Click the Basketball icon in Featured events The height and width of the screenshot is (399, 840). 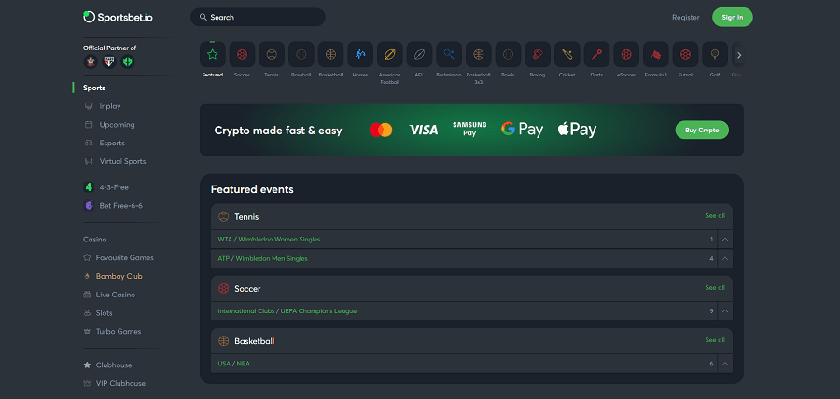(x=223, y=341)
